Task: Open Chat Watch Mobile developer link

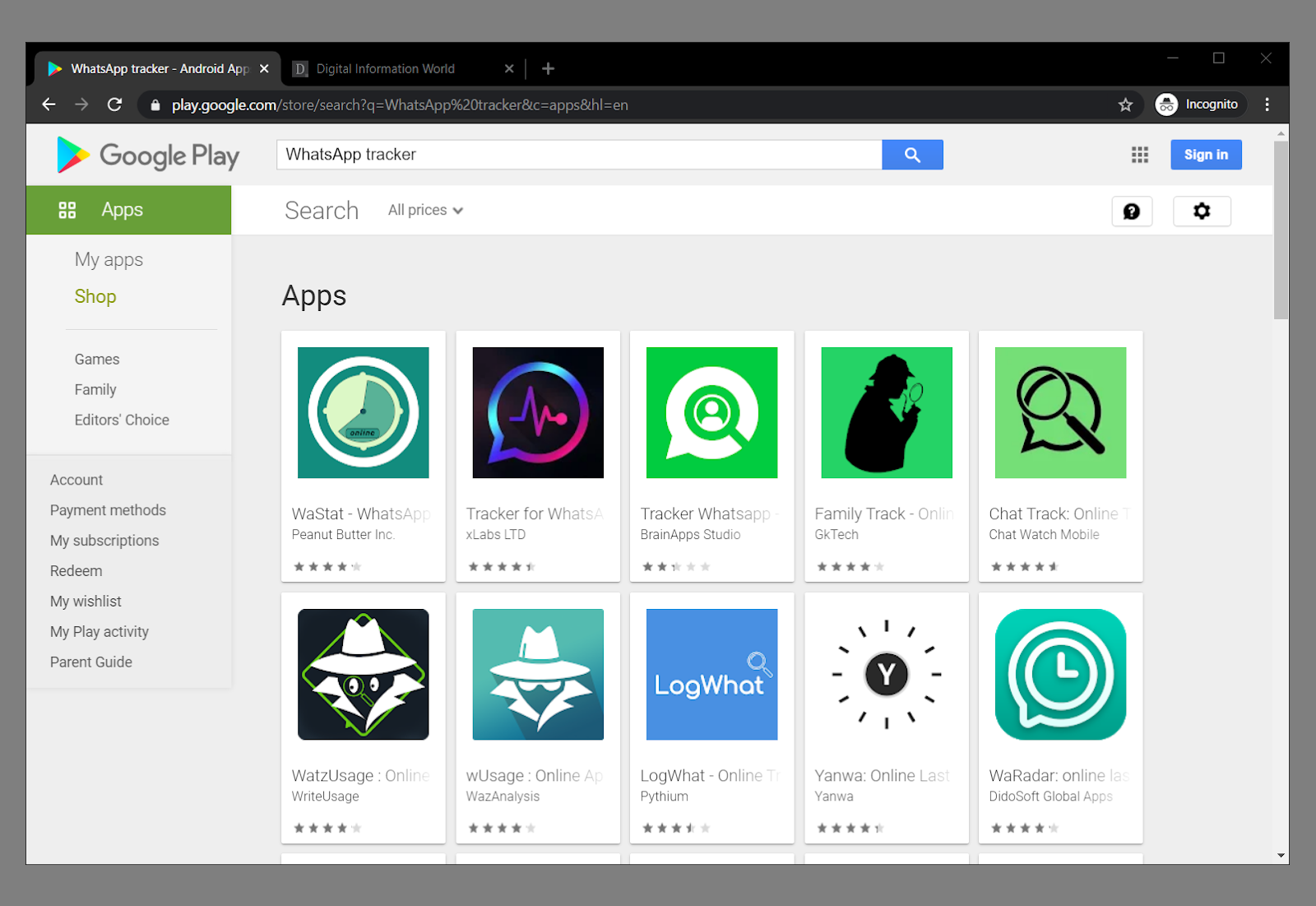Action: (x=1045, y=535)
